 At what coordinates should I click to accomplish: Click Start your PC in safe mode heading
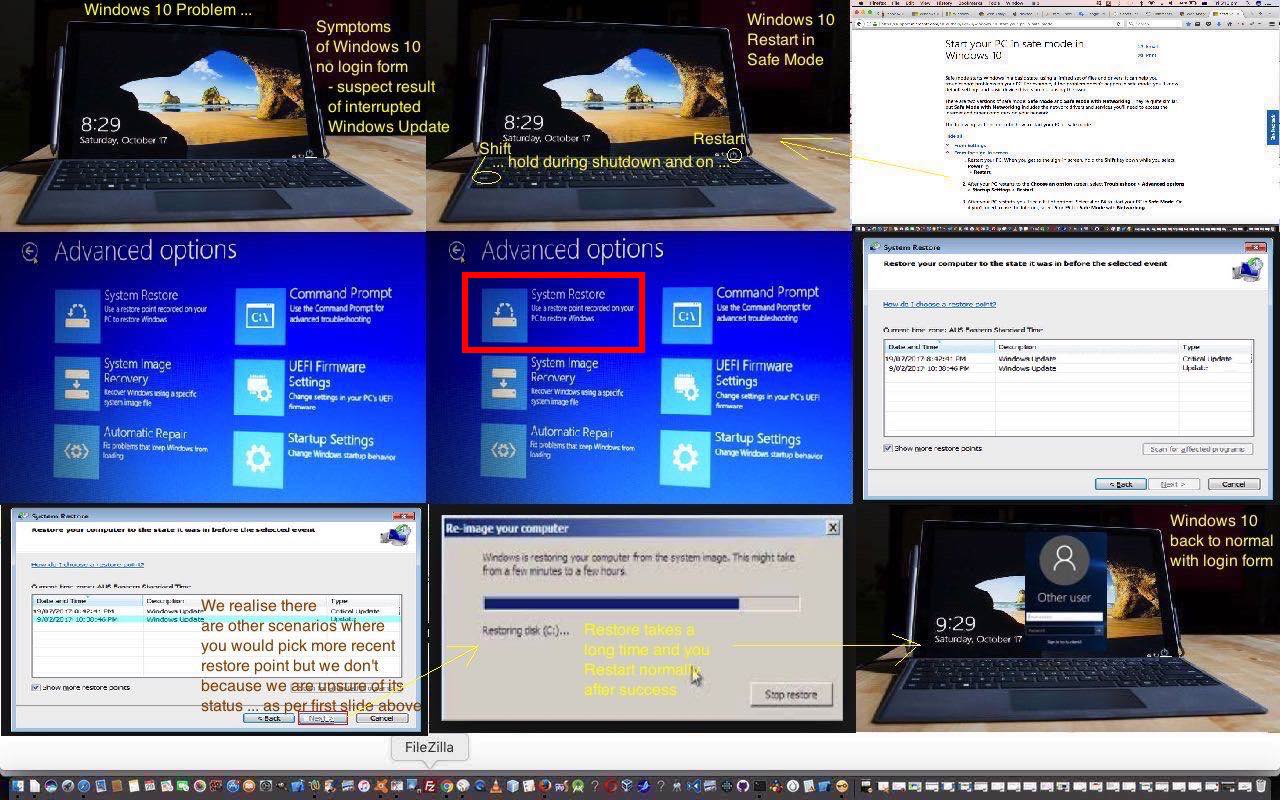1014,50
